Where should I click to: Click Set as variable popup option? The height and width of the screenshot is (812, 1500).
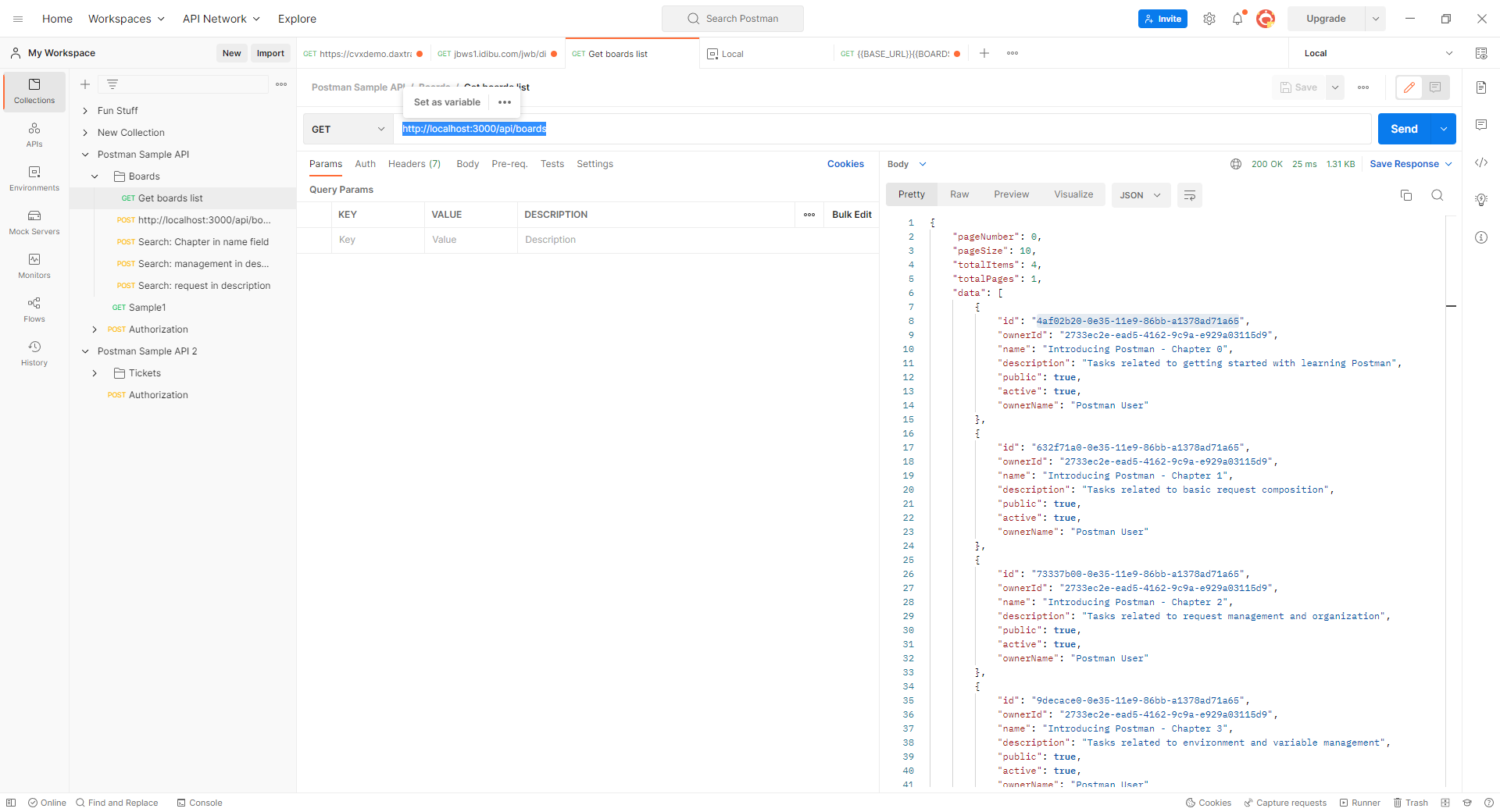[447, 102]
